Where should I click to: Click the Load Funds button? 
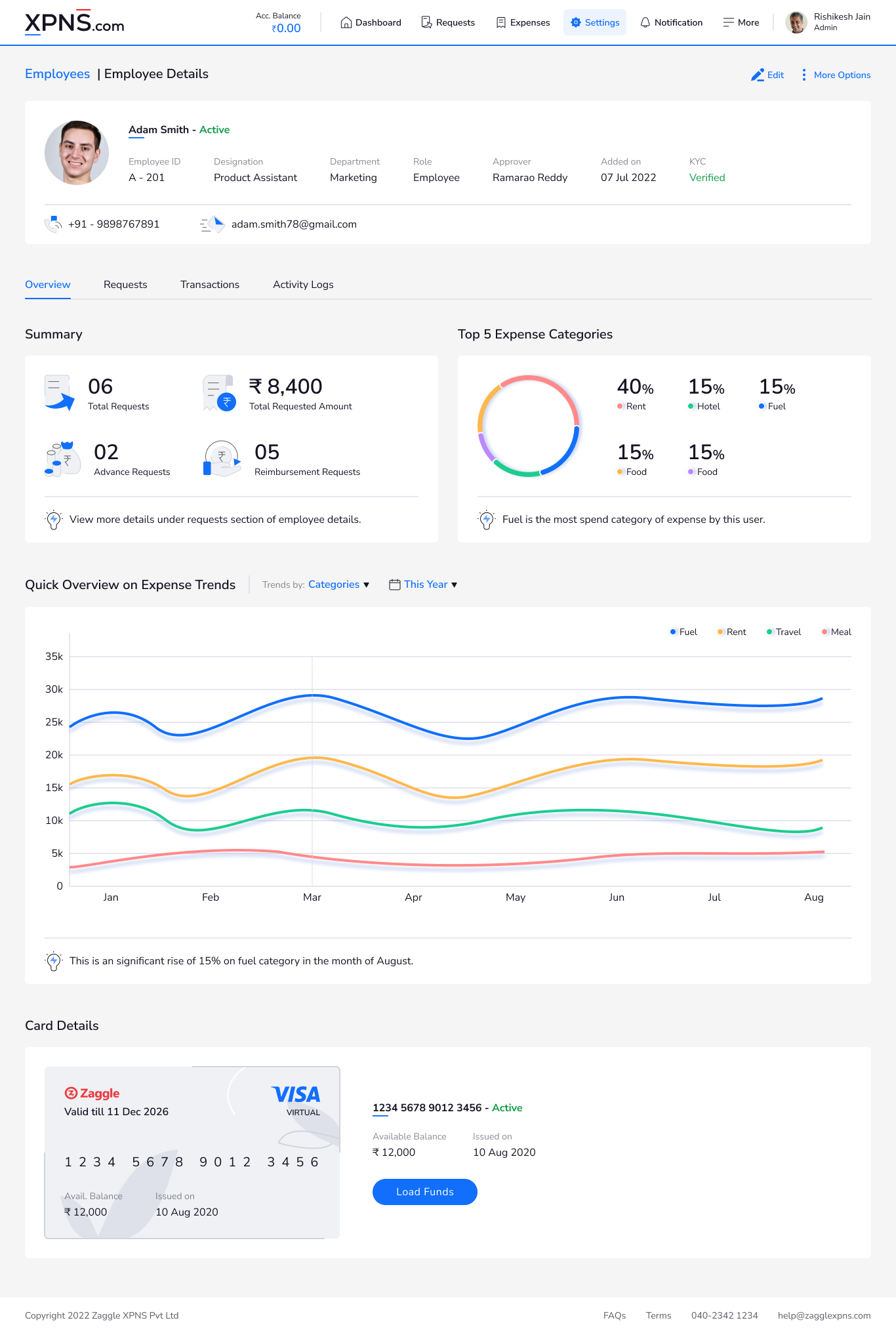coord(425,1192)
